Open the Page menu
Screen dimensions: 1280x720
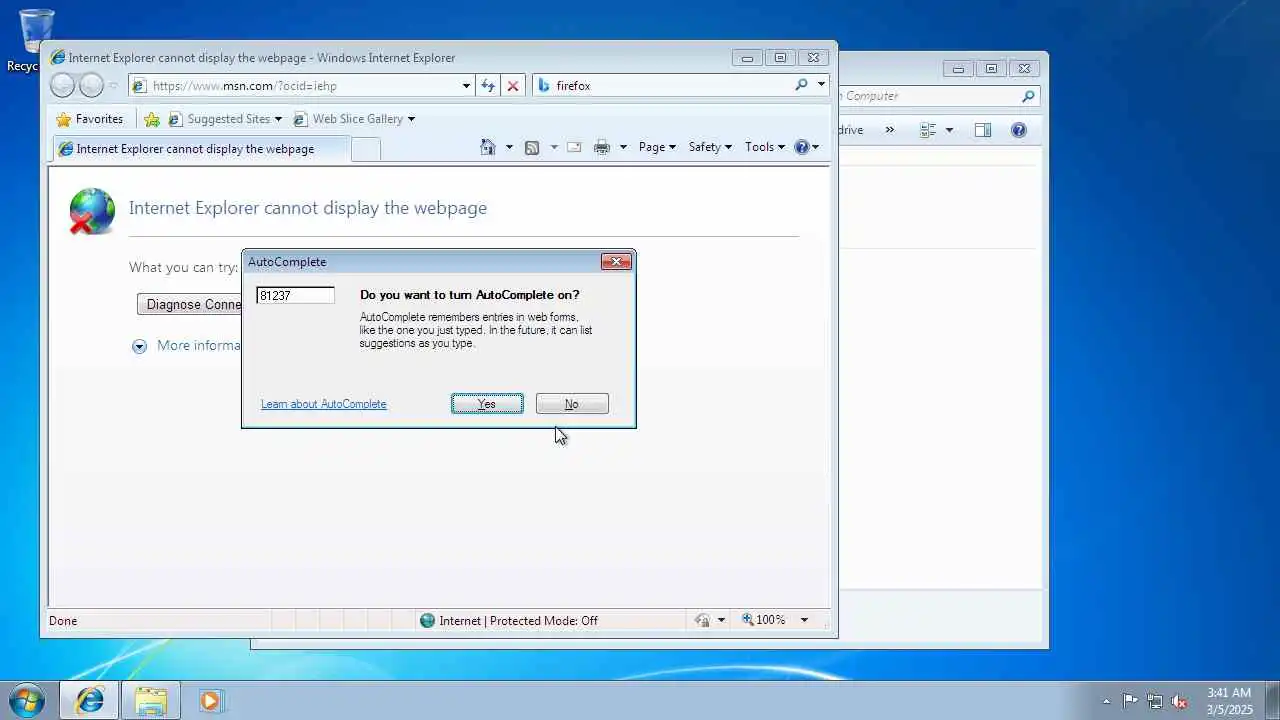pos(657,147)
